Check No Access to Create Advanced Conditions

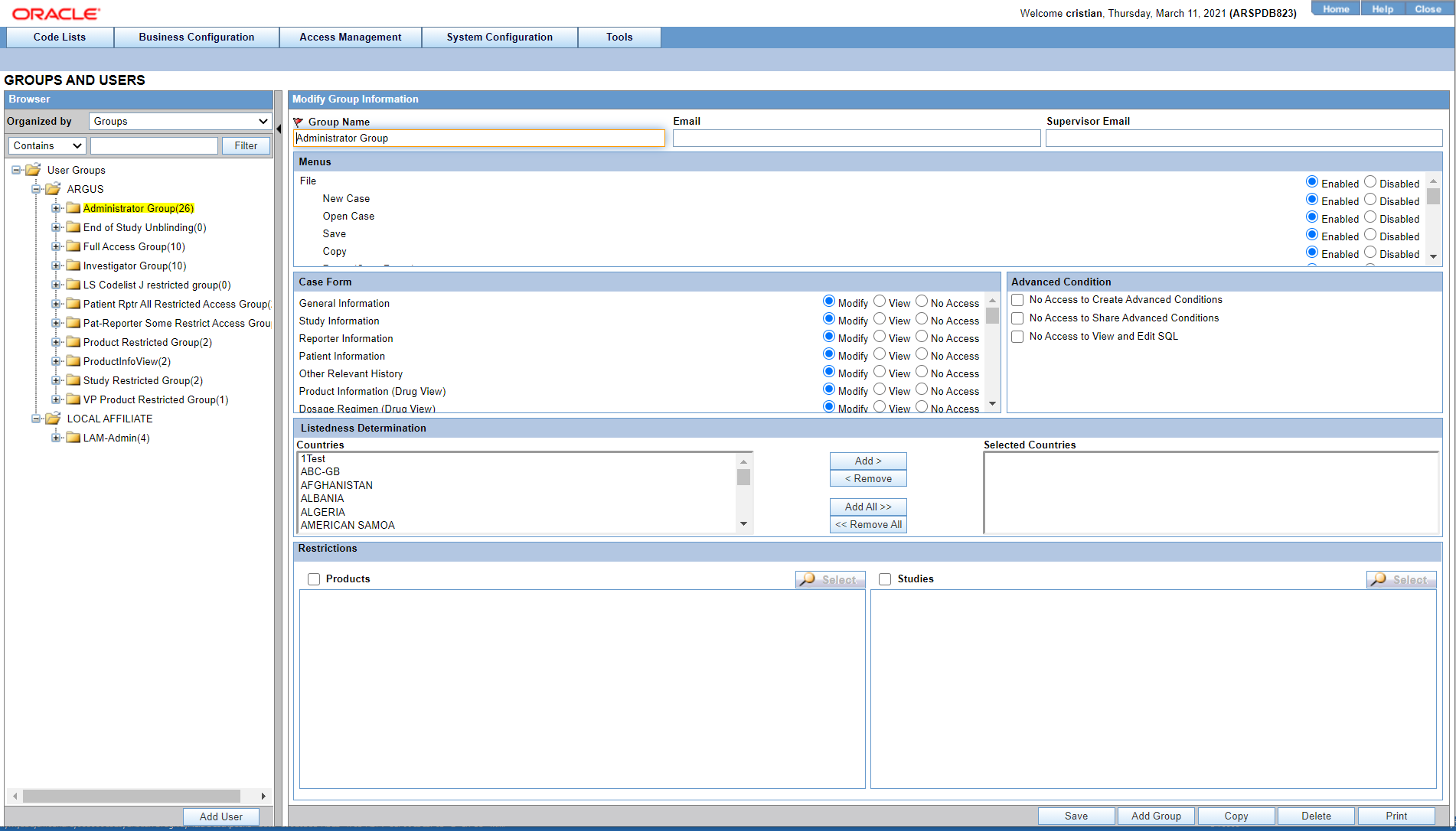(x=1017, y=300)
